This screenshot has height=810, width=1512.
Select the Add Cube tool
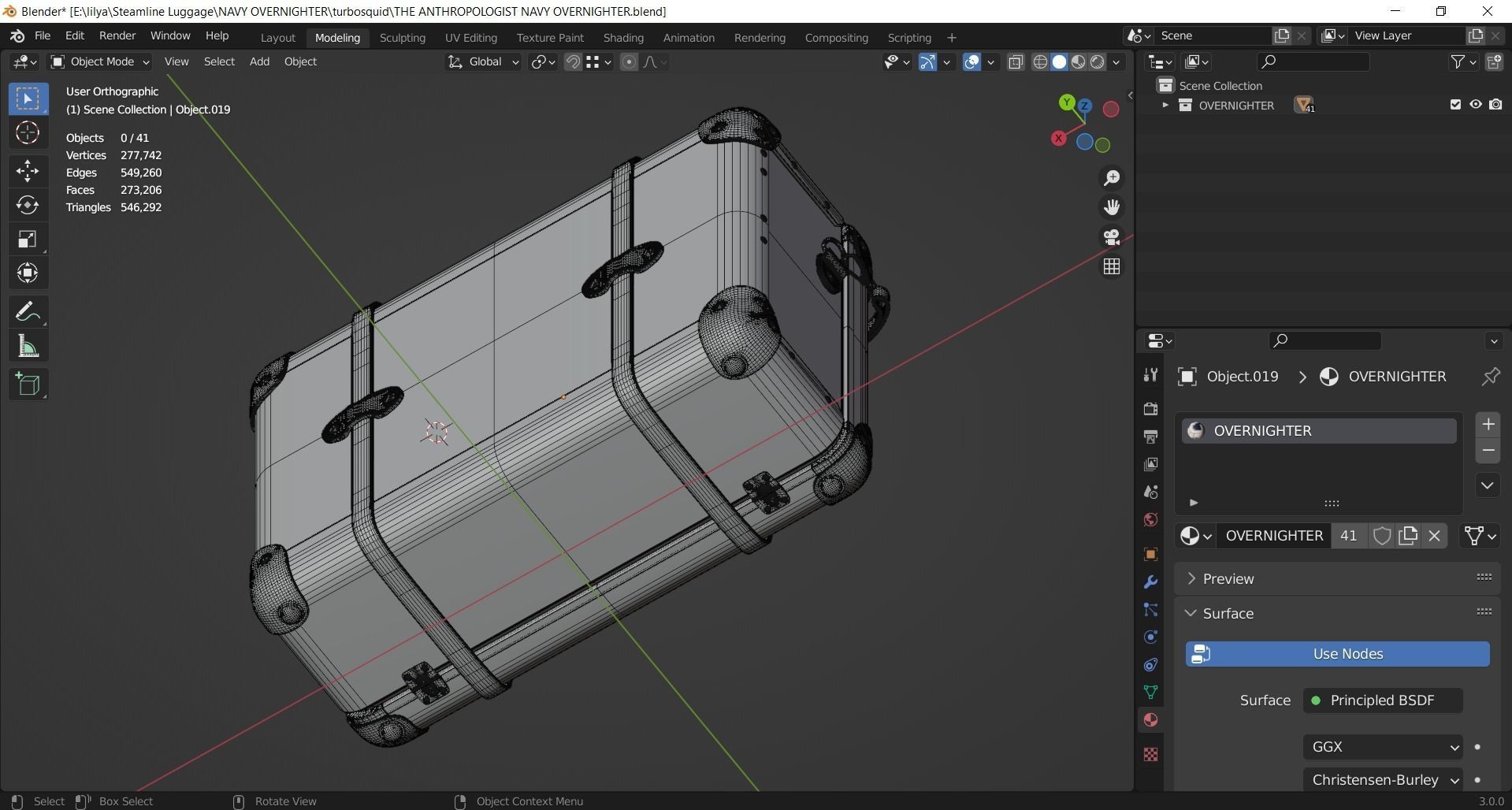pos(28,385)
